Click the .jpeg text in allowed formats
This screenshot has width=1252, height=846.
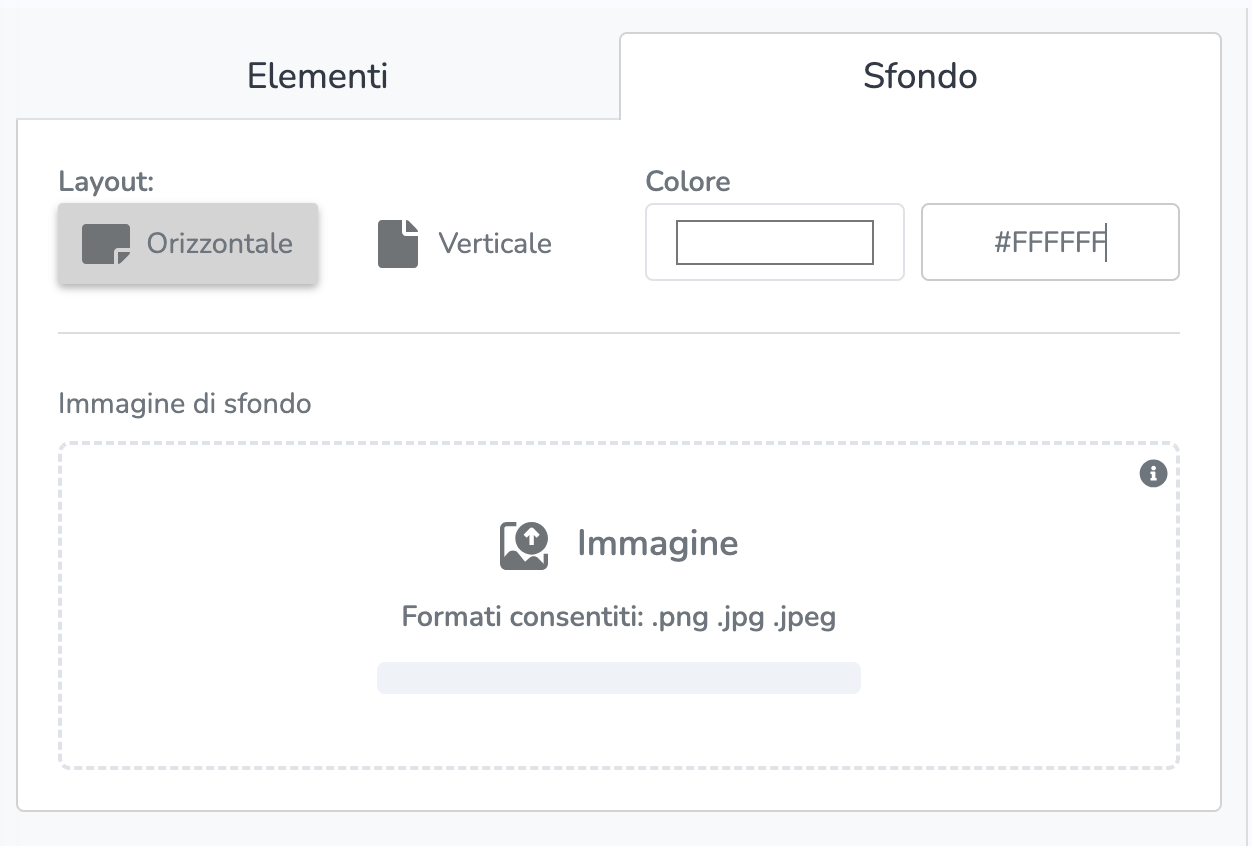[804, 616]
